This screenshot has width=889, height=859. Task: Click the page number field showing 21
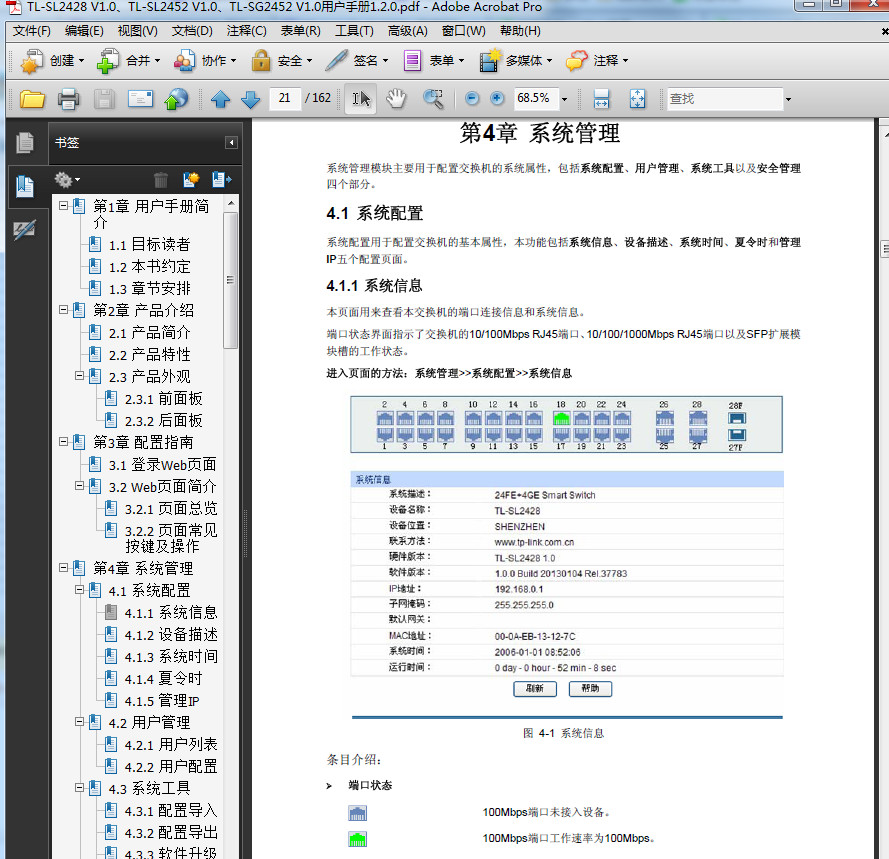point(285,99)
